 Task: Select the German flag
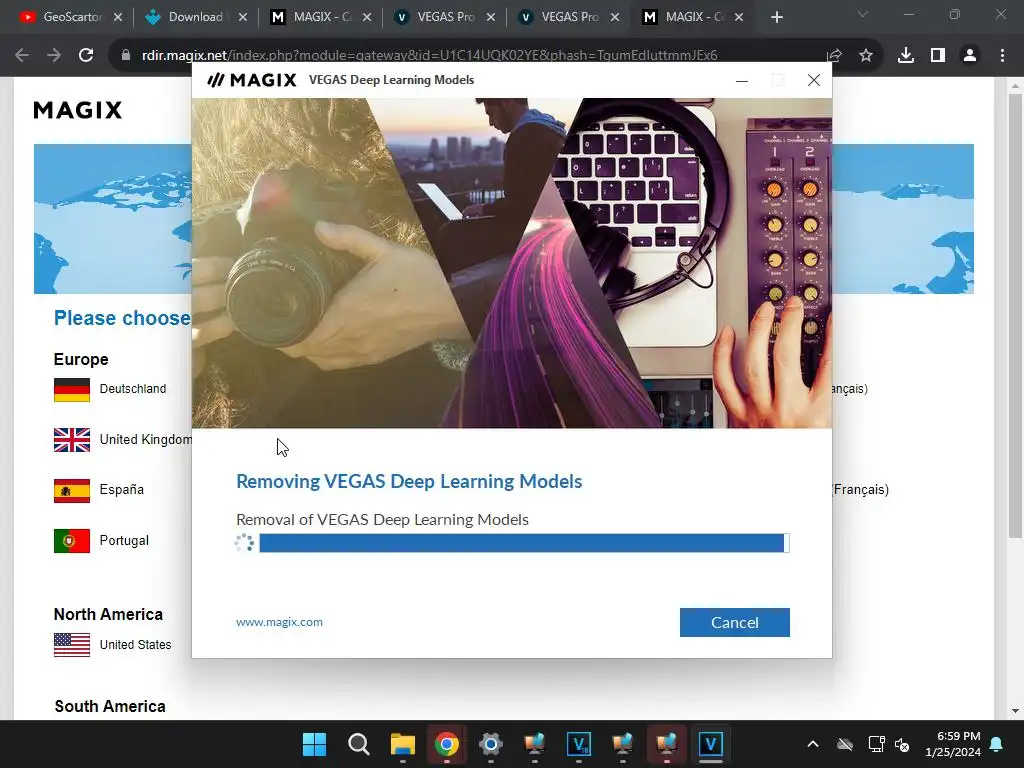point(72,390)
